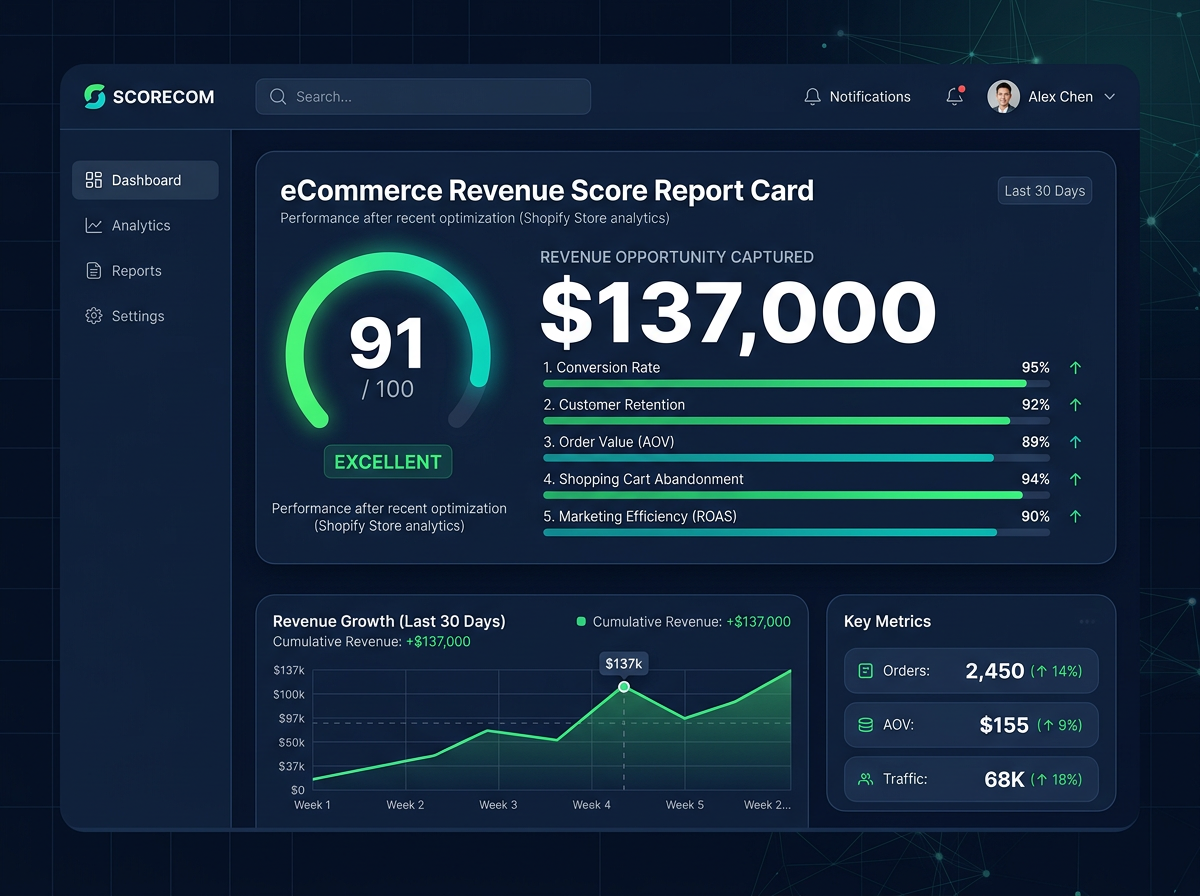This screenshot has height=896, width=1200.
Task: Focus the Search input field
Action: (423, 97)
